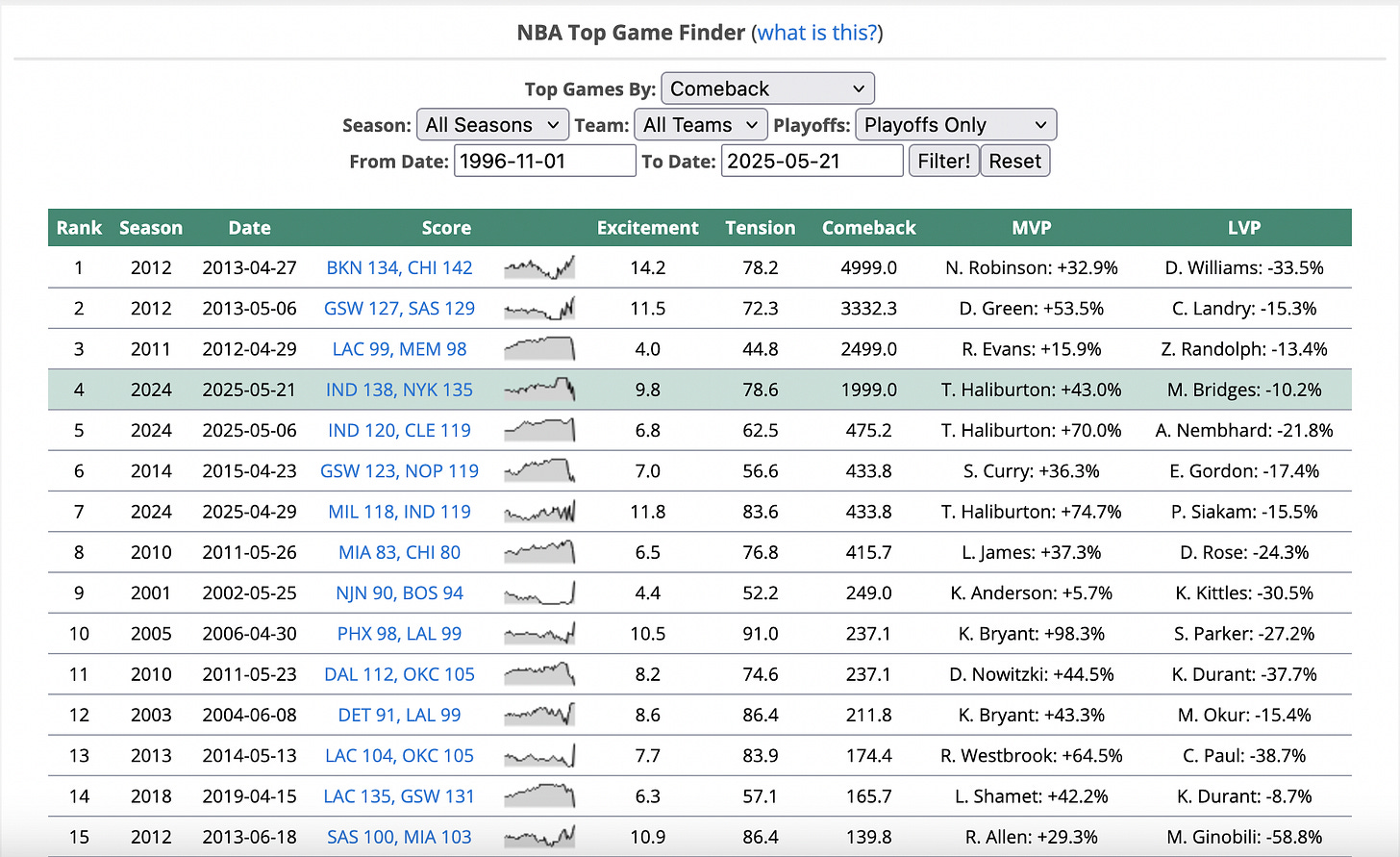Open the SAS 100, MIA 103 game link
The image size is (1400, 857).
point(399,837)
